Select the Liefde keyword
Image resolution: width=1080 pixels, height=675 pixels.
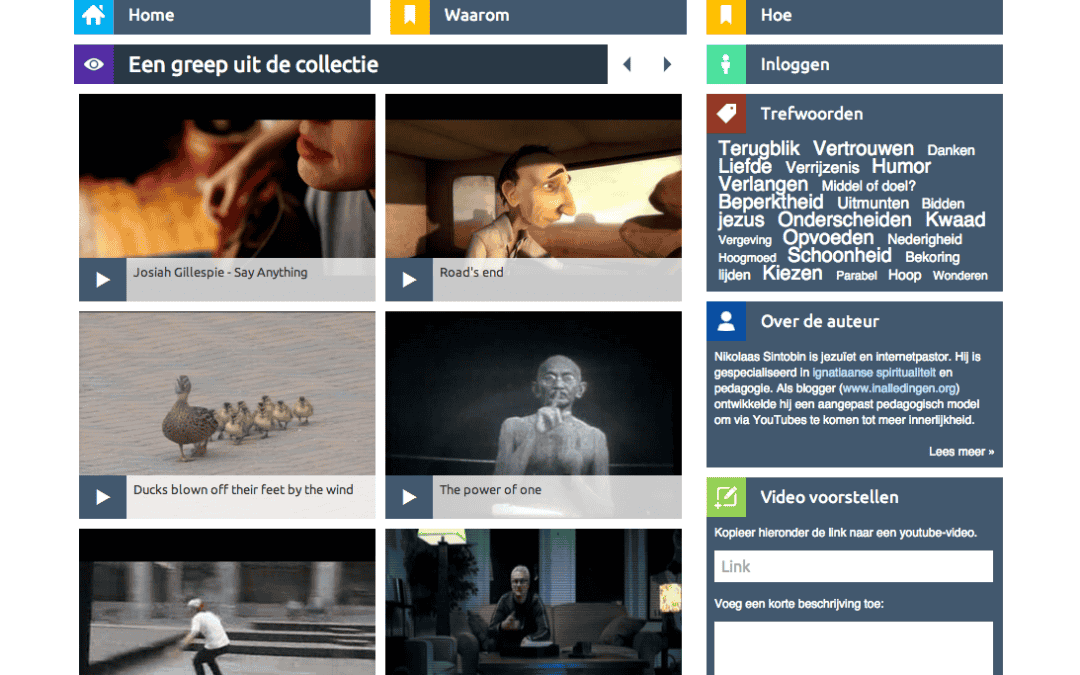tap(745, 167)
